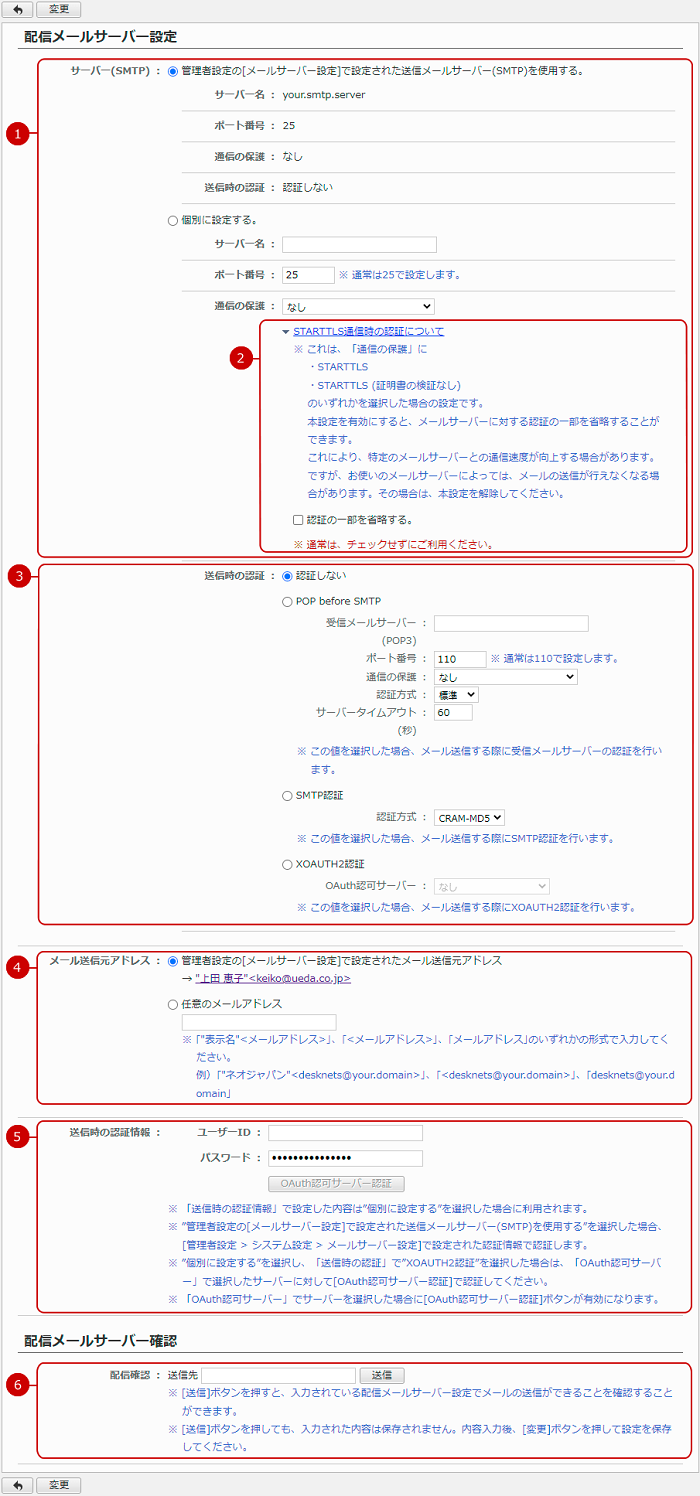The width and height of the screenshot is (700, 1496).
Task: Click the サーバータイムアウト field showing 60
Action: click(x=453, y=713)
